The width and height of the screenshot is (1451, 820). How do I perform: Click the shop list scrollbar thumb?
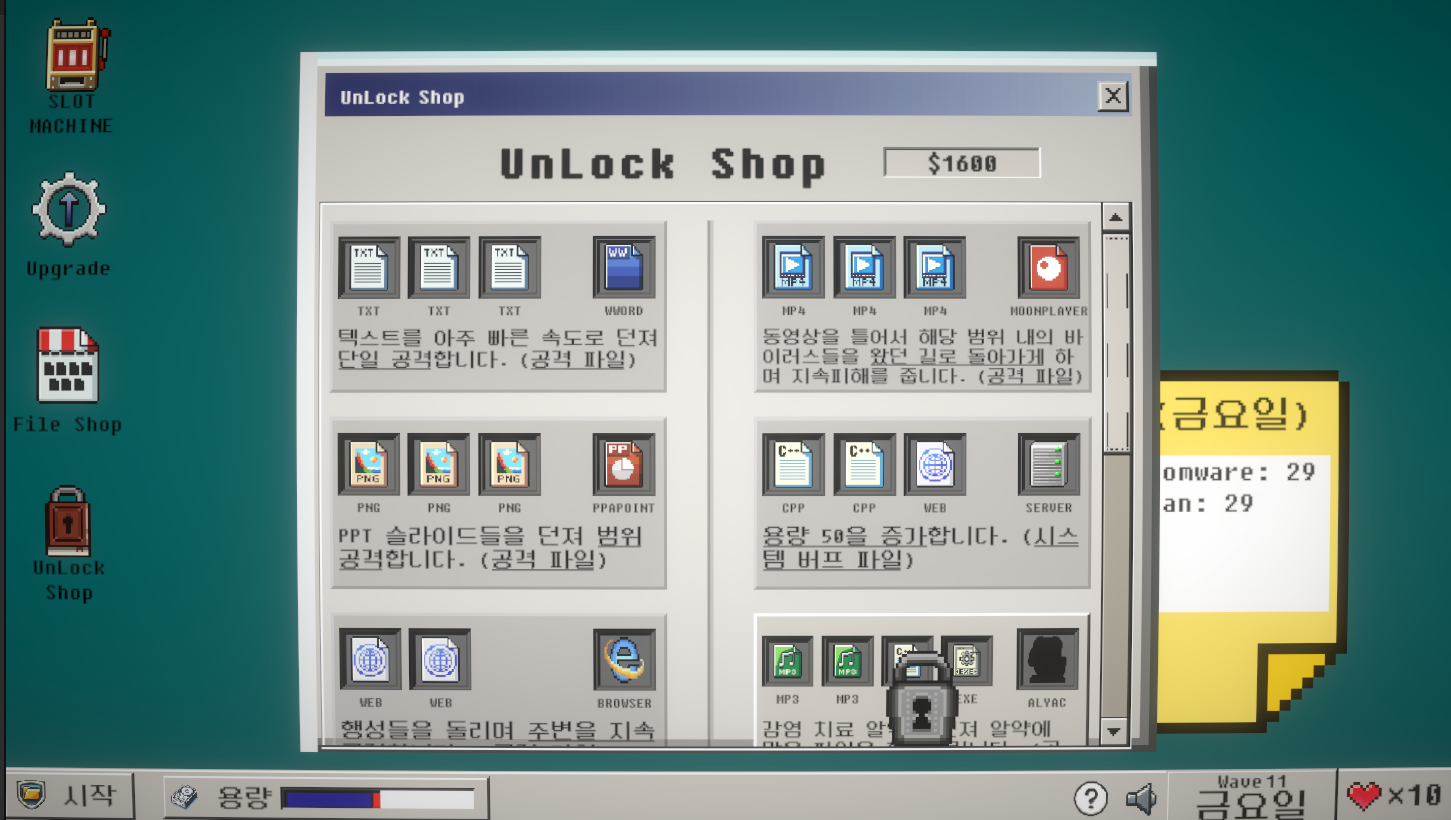[1115, 343]
